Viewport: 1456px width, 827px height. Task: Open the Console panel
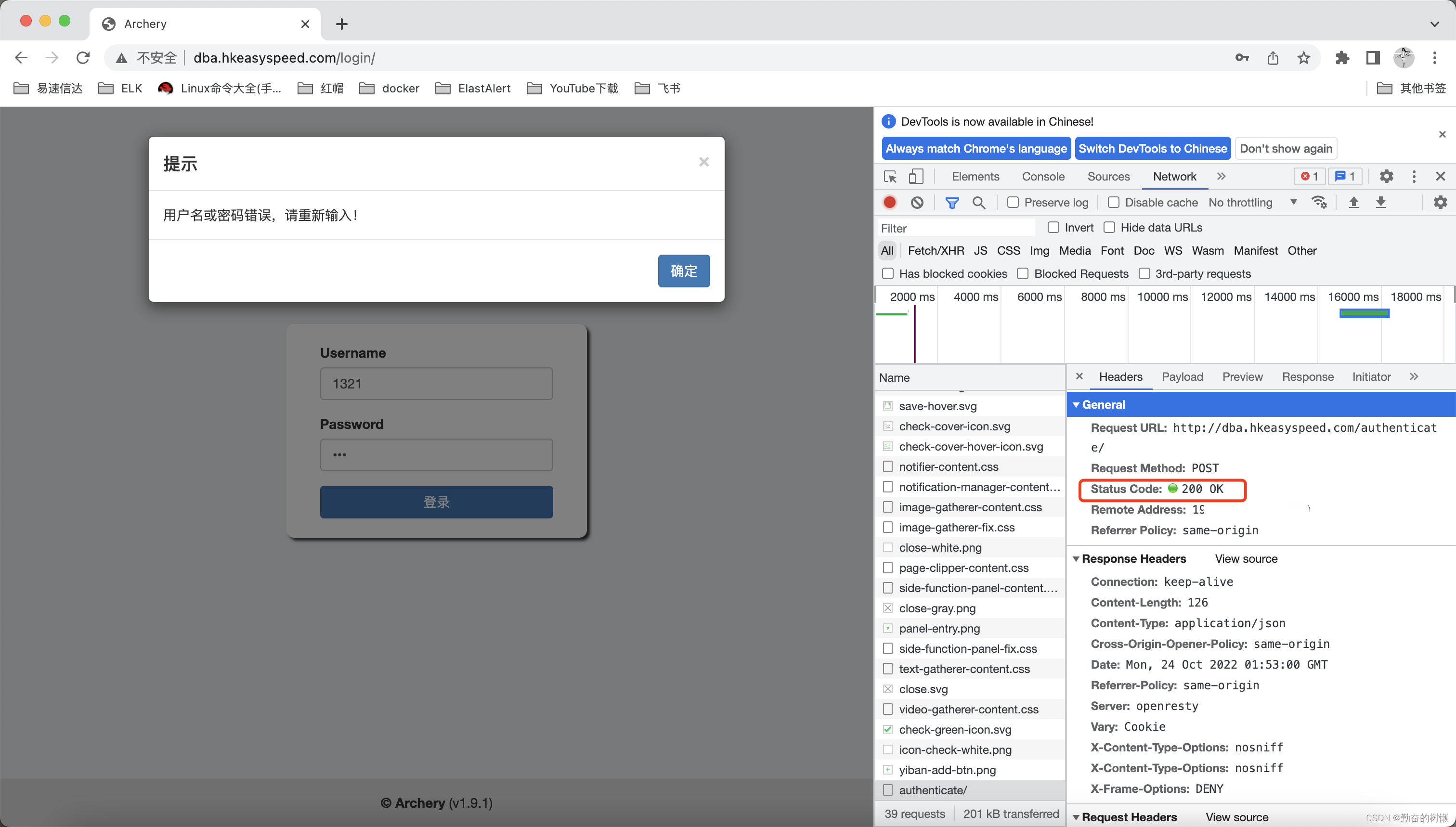[1042, 177]
